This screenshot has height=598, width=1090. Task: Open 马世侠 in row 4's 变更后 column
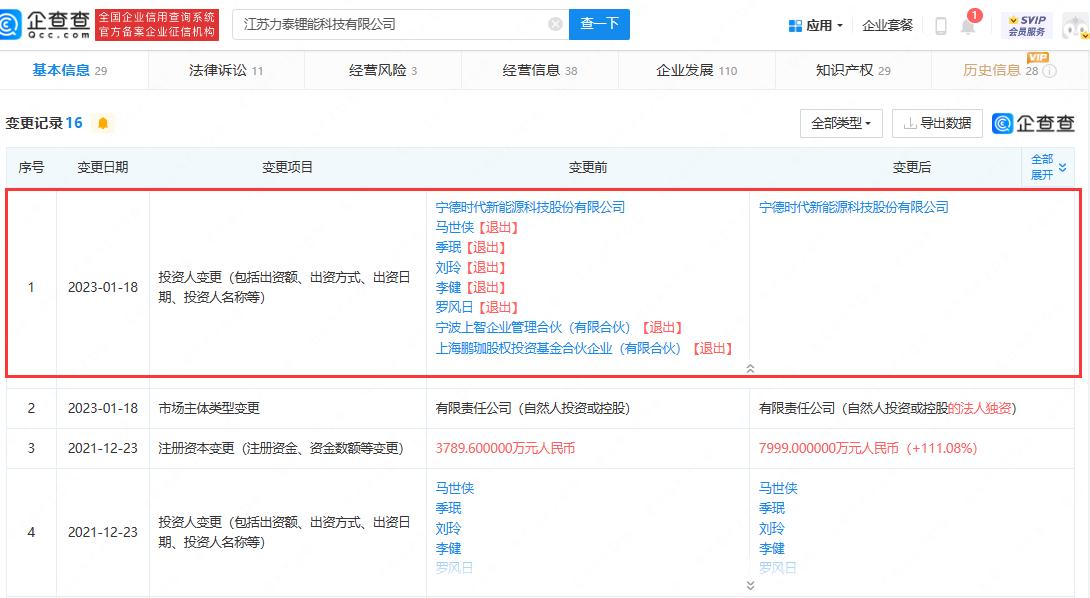[778, 488]
